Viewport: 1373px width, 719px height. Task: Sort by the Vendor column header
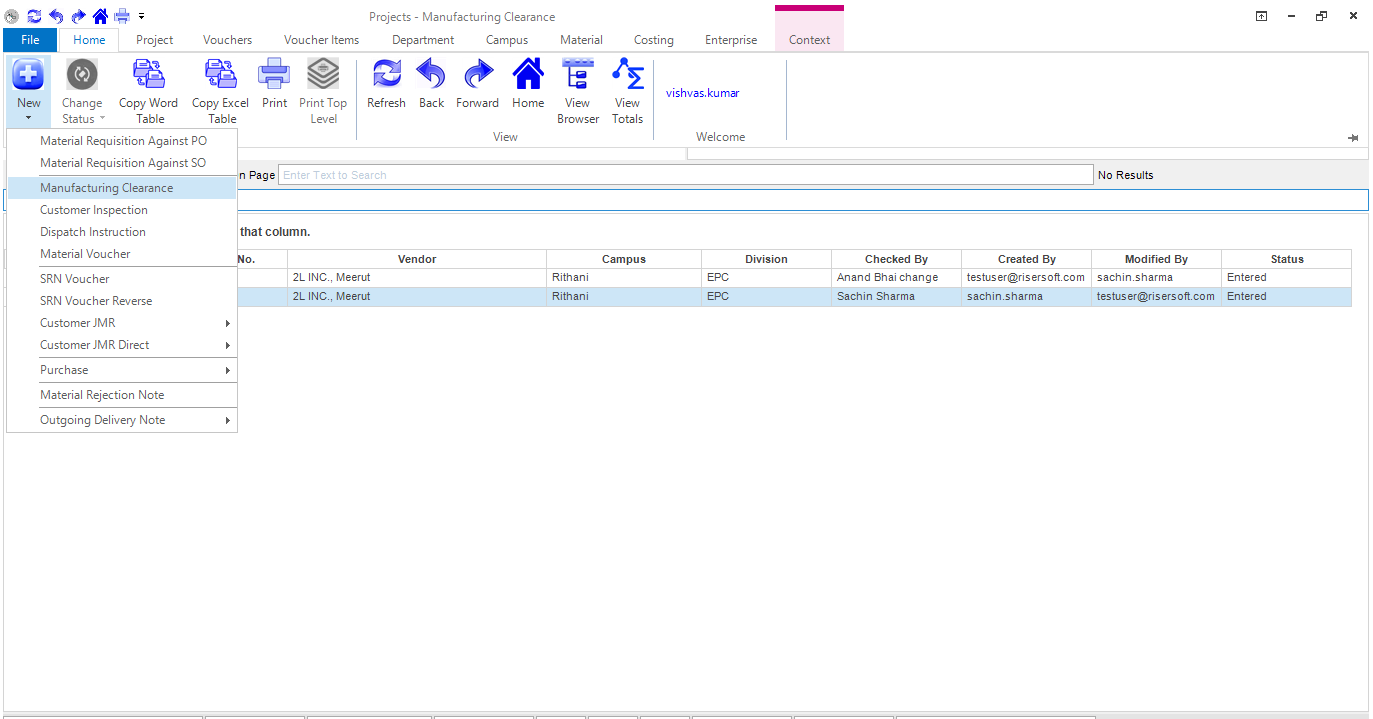(417, 259)
